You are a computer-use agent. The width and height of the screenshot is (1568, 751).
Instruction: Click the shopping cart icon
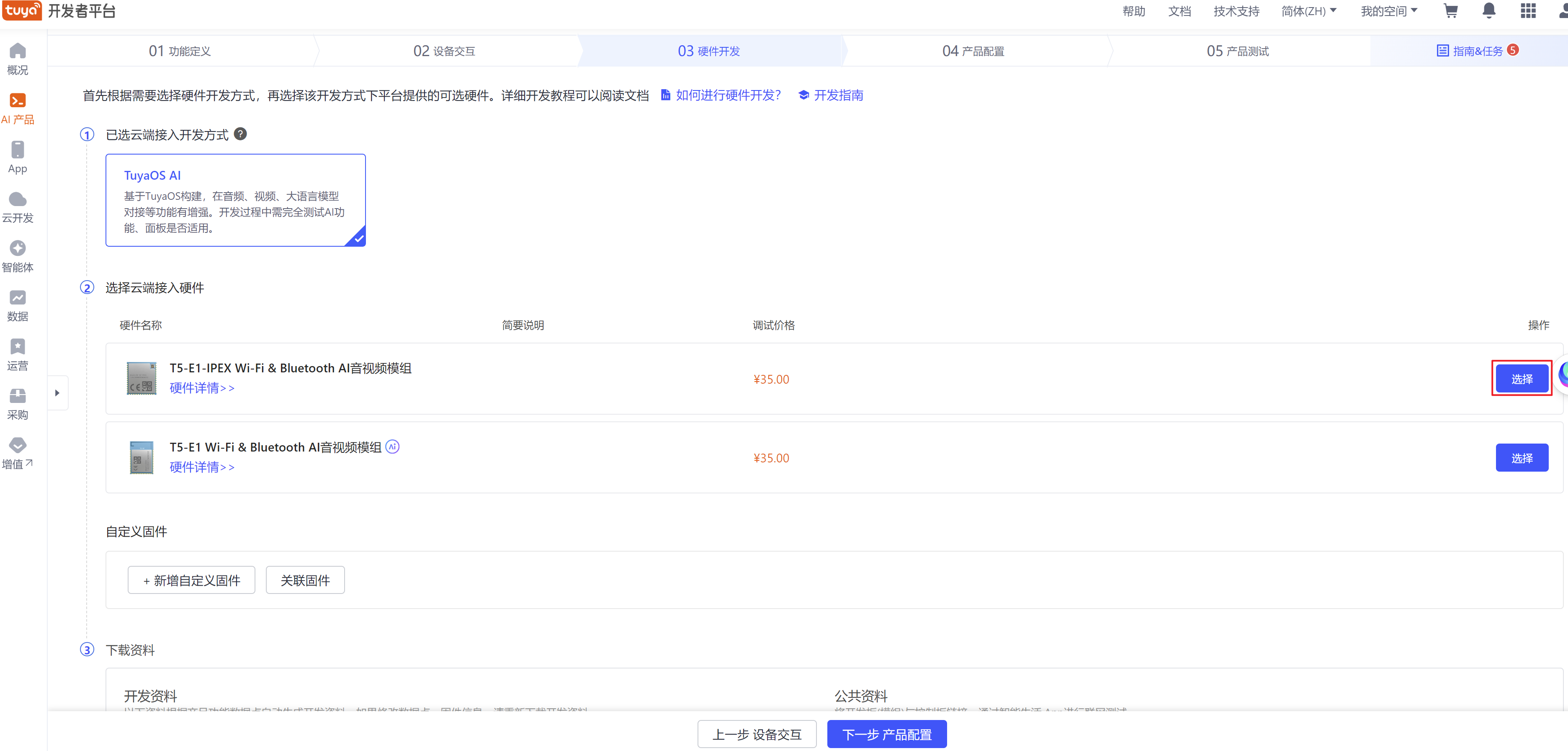coord(1450,11)
